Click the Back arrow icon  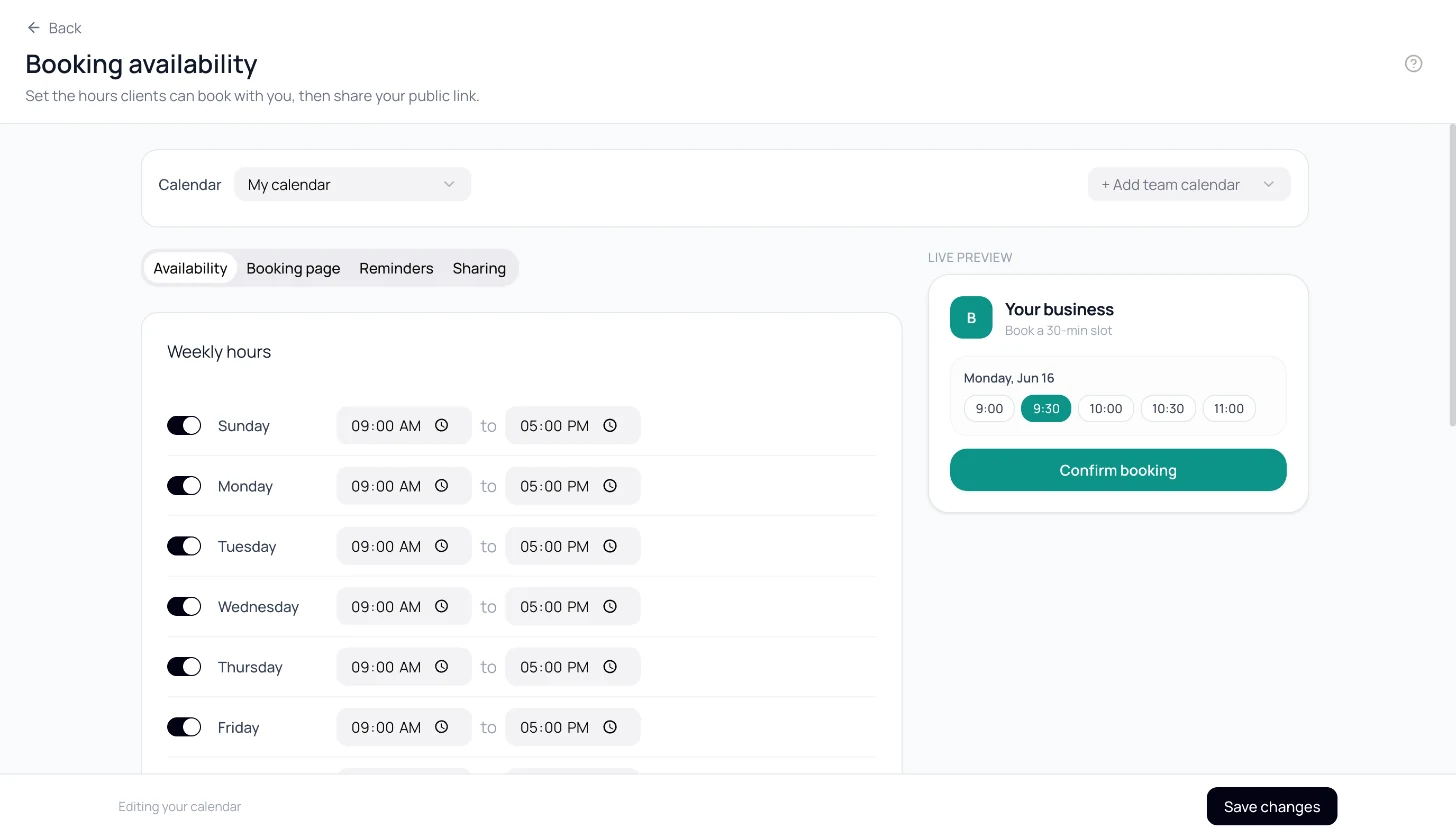34,28
